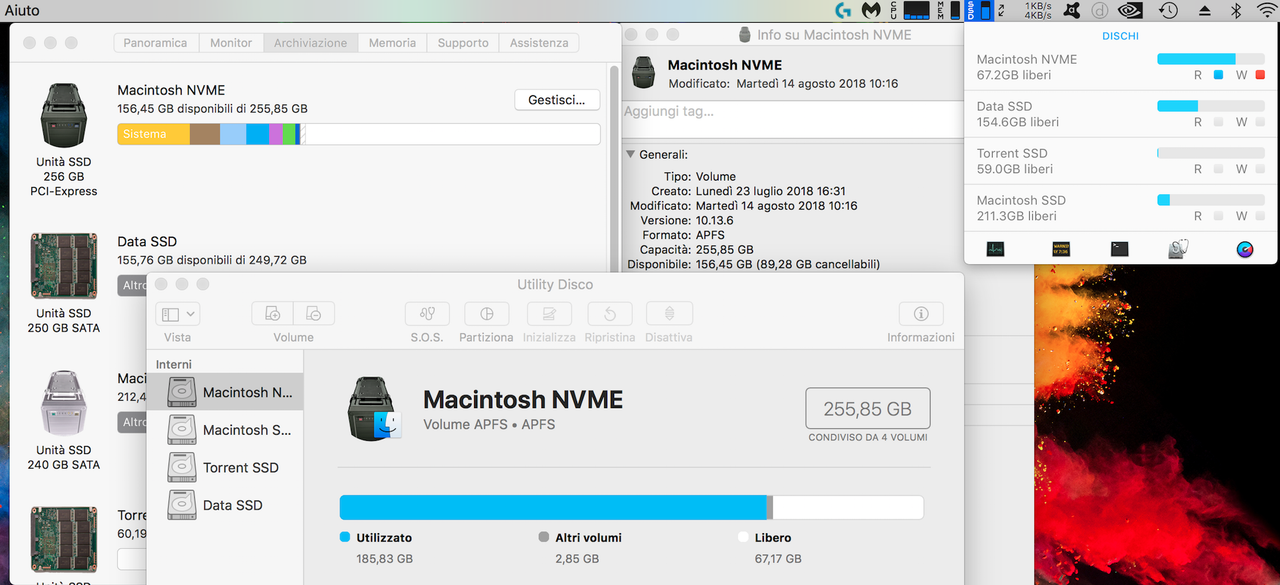
Task: Click the Torrent SSD row in iStat panel
Action: pos(1120,161)
